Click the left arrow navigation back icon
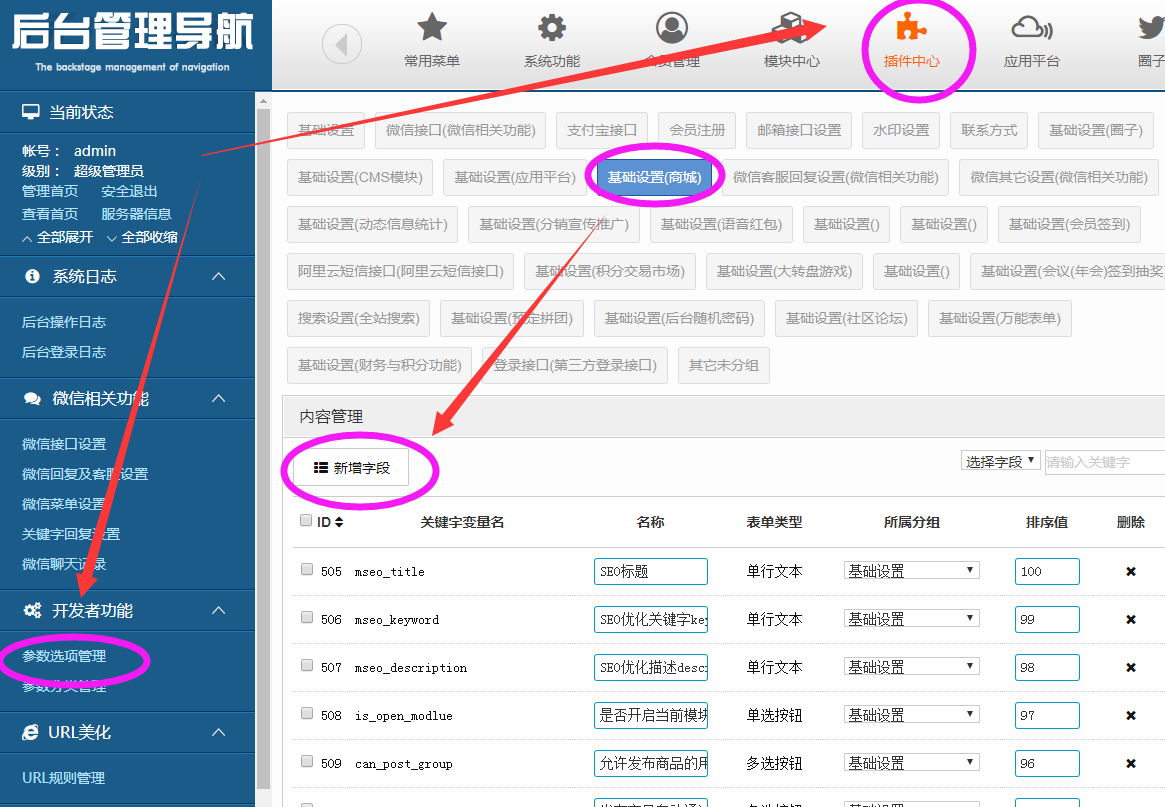 click(342, 45)
